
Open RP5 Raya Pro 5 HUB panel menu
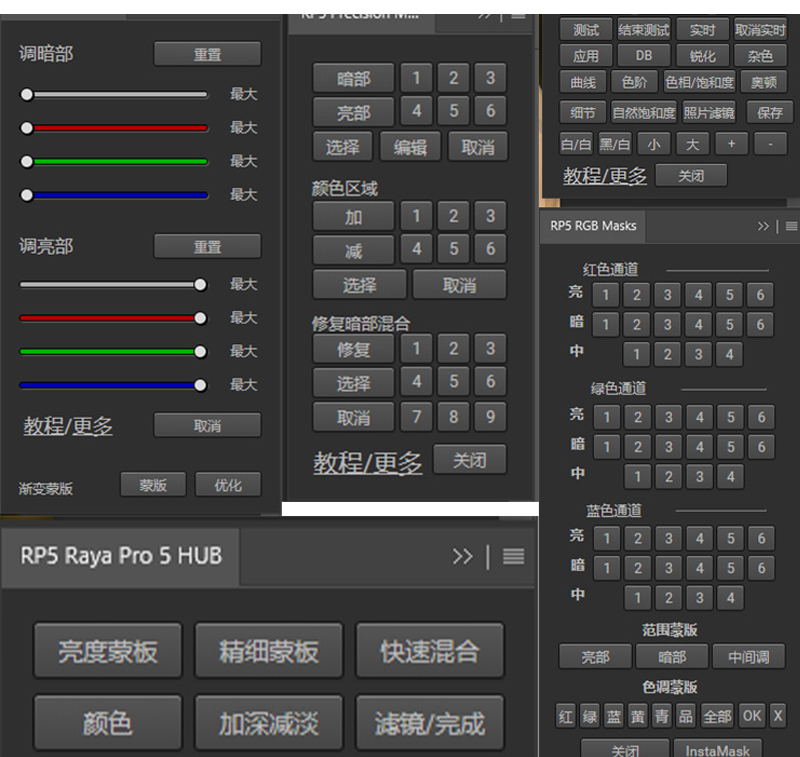pos(513,556)
